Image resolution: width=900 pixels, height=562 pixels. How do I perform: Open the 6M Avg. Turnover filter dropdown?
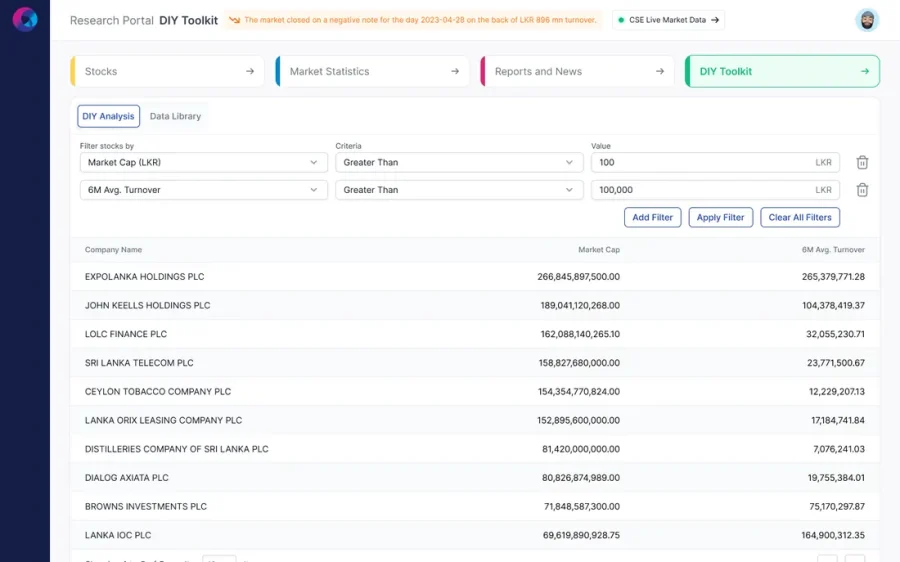coord(204,190)
